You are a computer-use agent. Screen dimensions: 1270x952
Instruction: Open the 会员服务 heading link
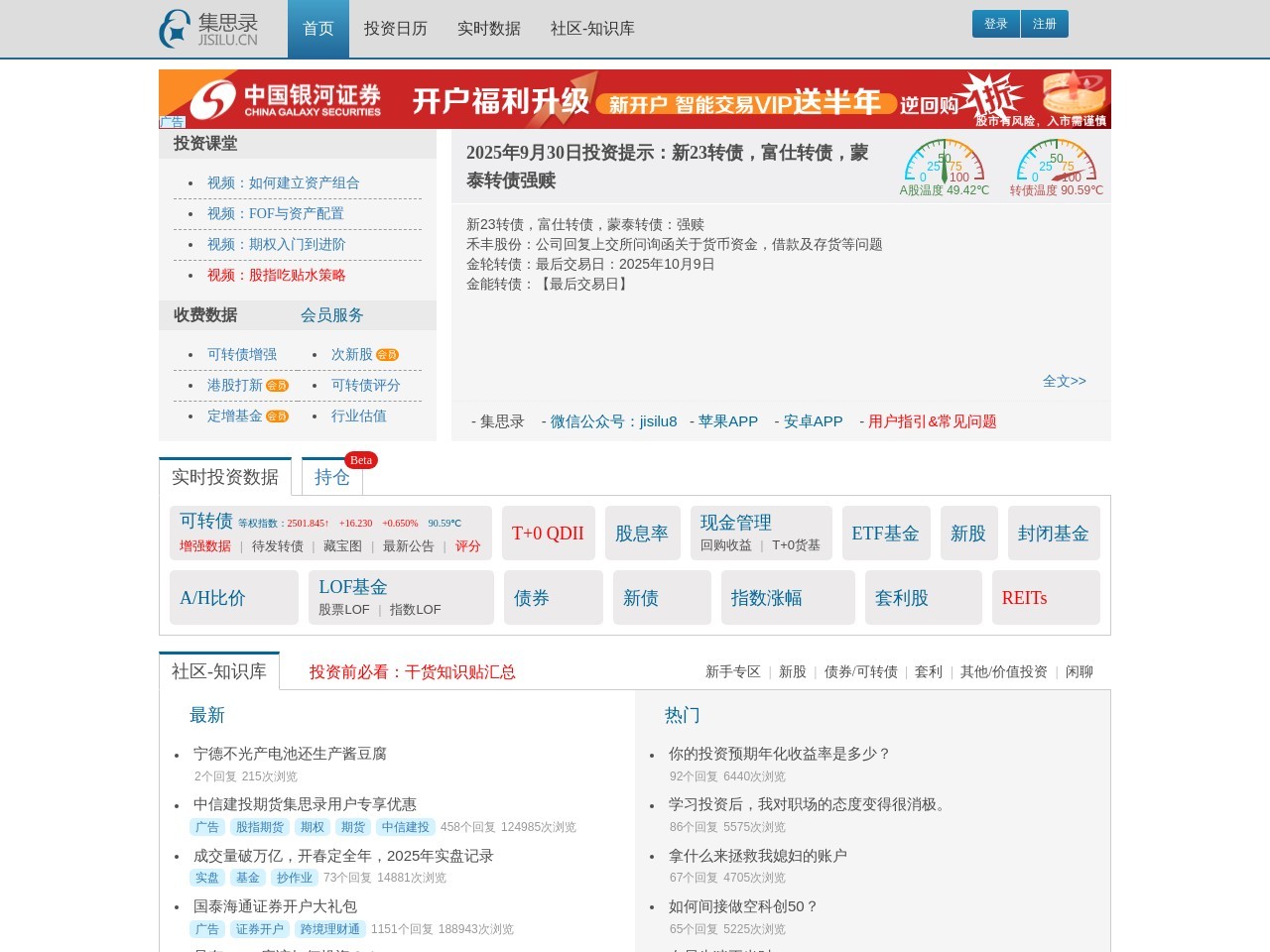(x=331, y=315)
